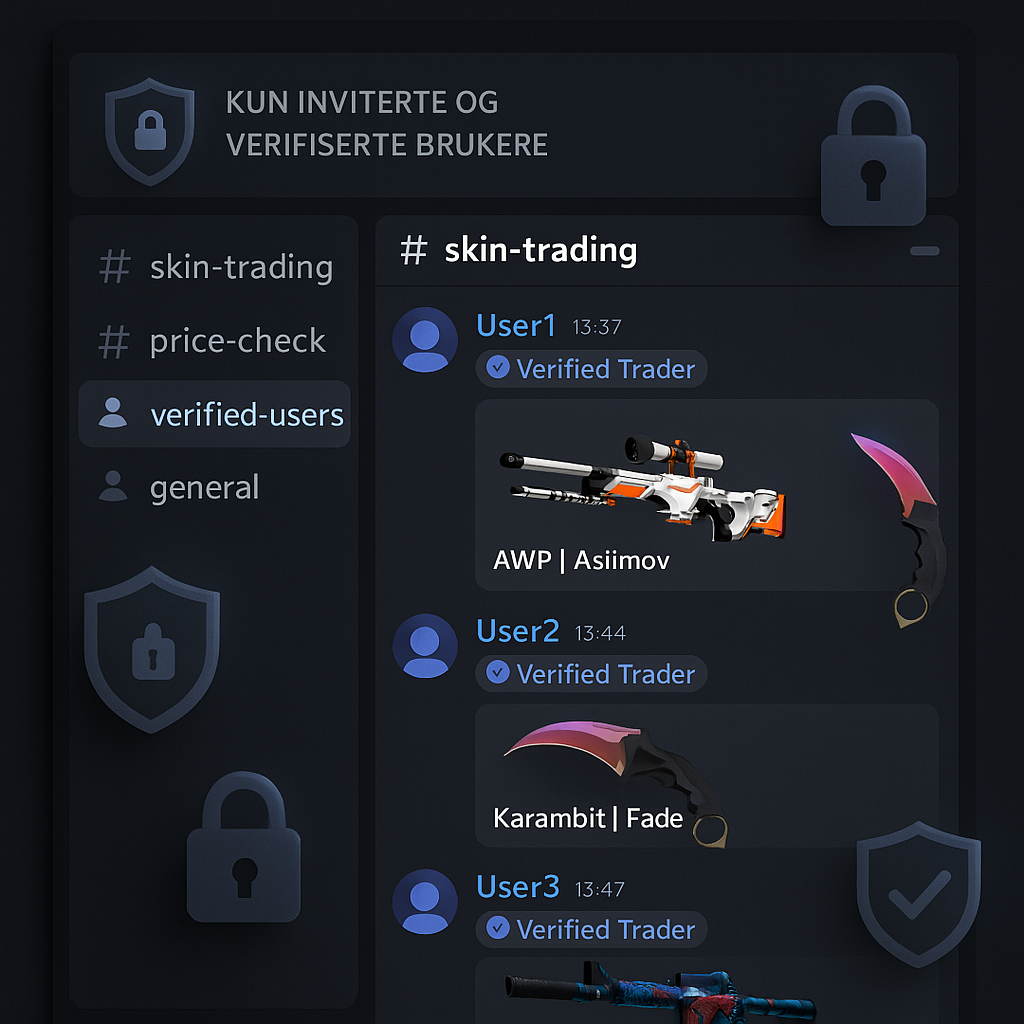The width and height of the screenshot is (1024, 1024).
Task: Click User2's profile avatar
Action: pyautogui.click(x=424, y=646)
